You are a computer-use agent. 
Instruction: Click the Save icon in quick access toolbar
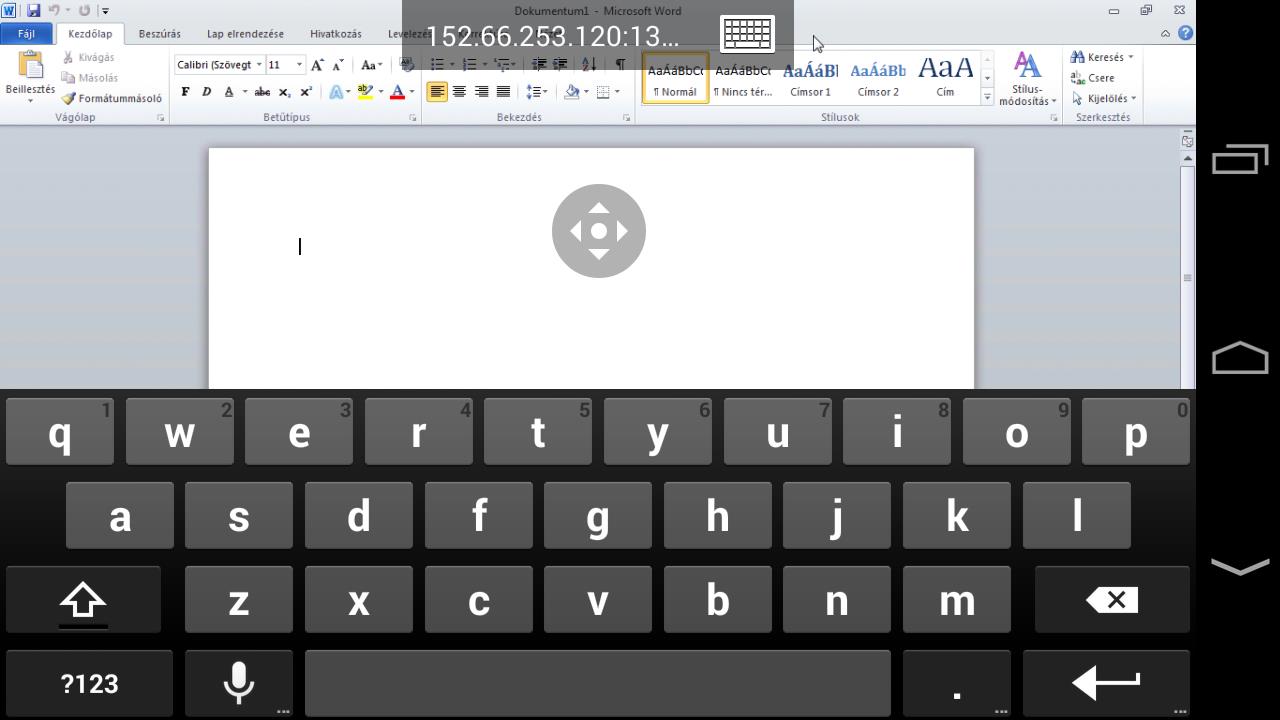[33, 11]
